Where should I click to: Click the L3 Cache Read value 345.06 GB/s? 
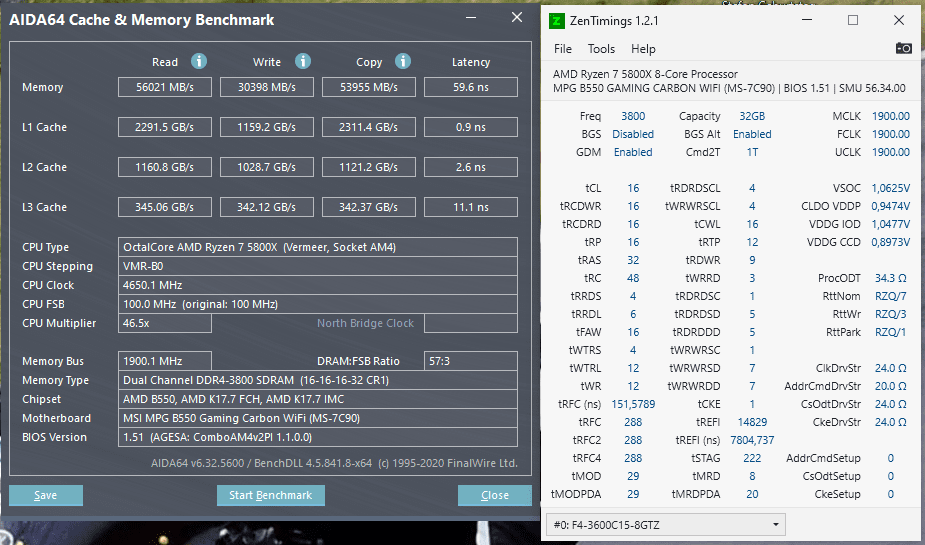165,207
